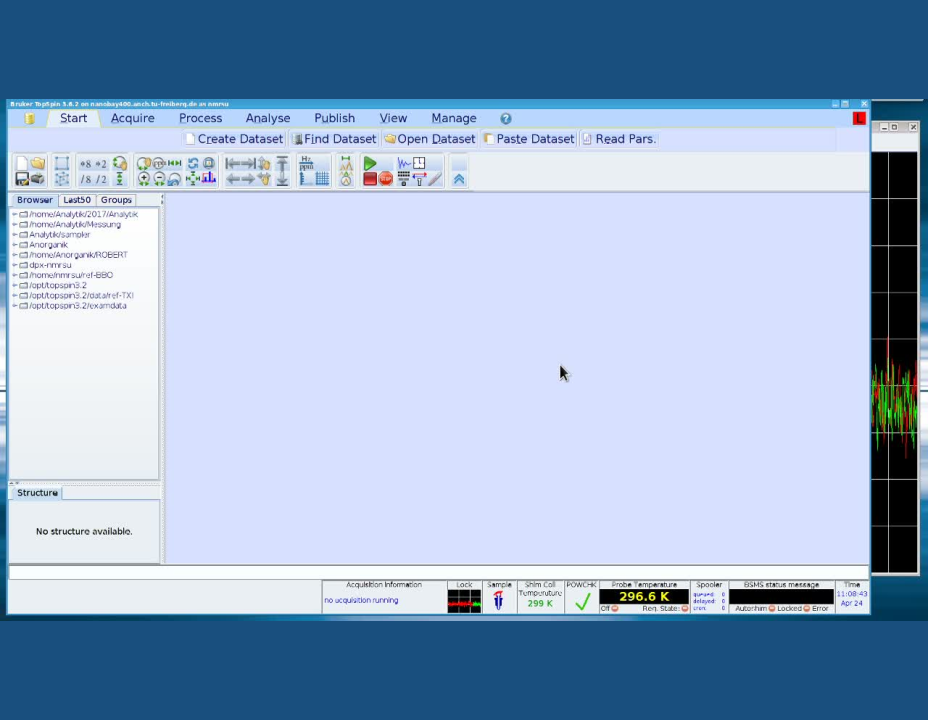Click the zoom out minus magnifier icon
The width and height of the screenshot is (928, 720).
(159, 179)
